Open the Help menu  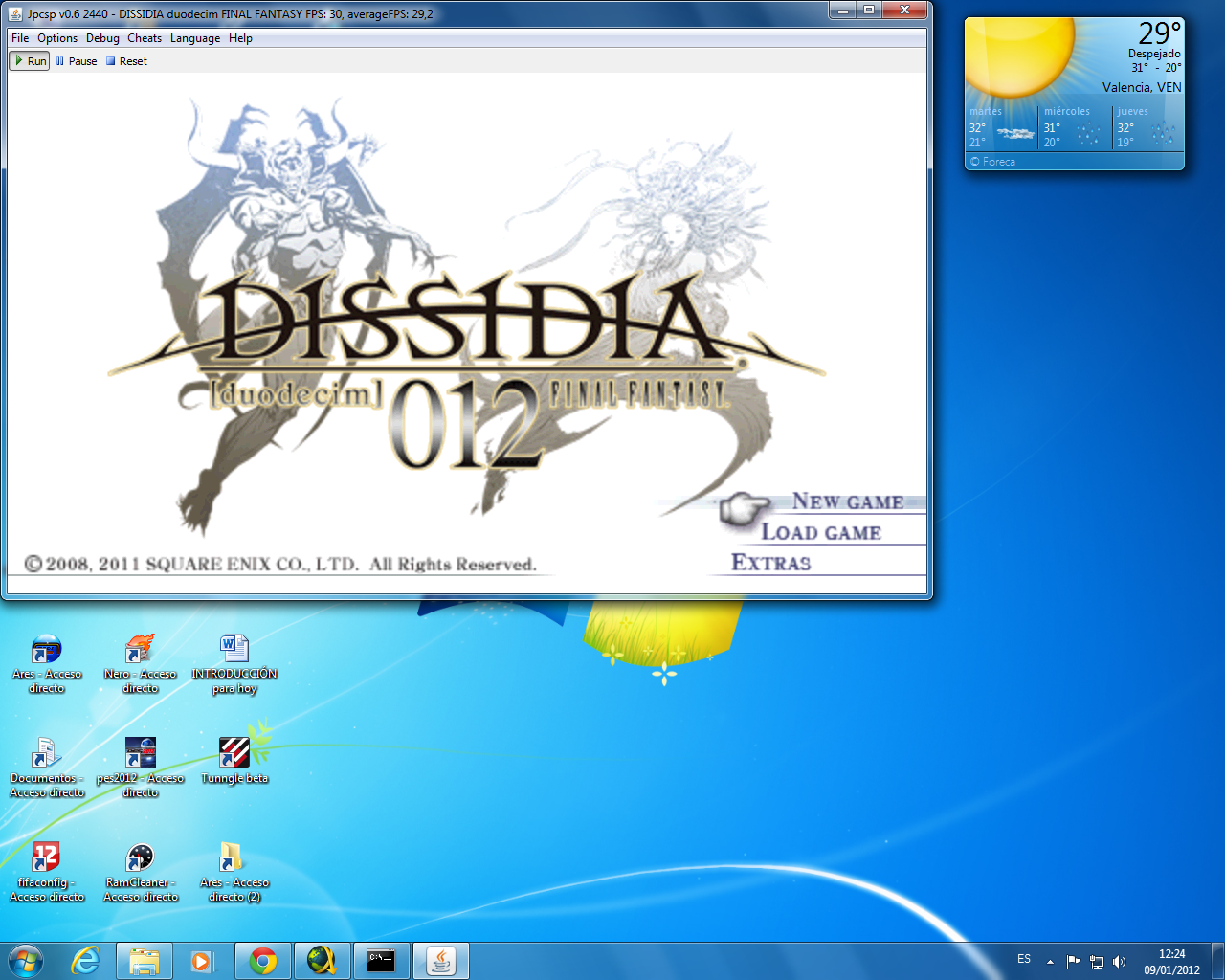point(240,38)
